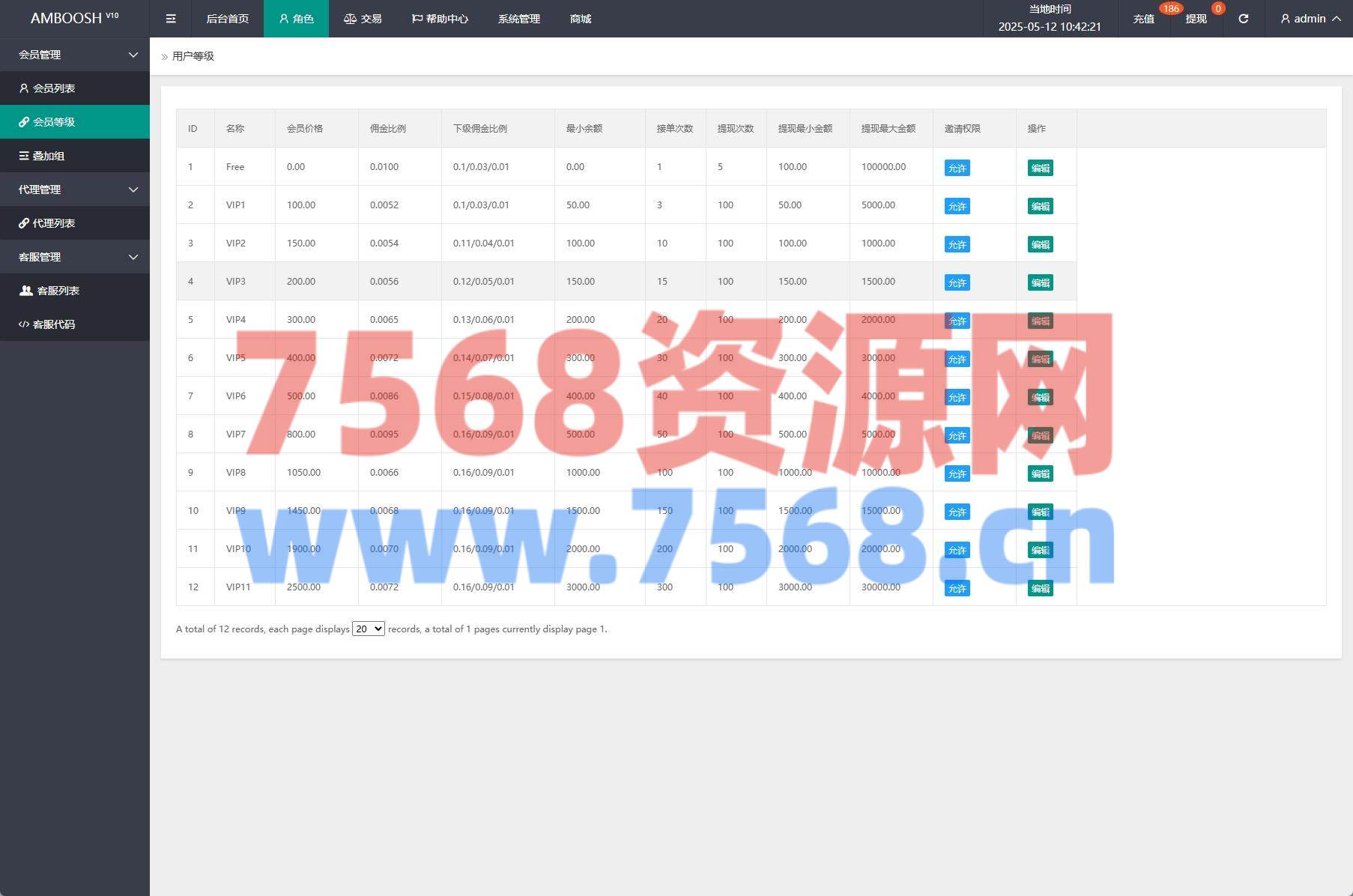
Task: Switch to the 交易 top navigation tab
Action: tap(363, 19)
